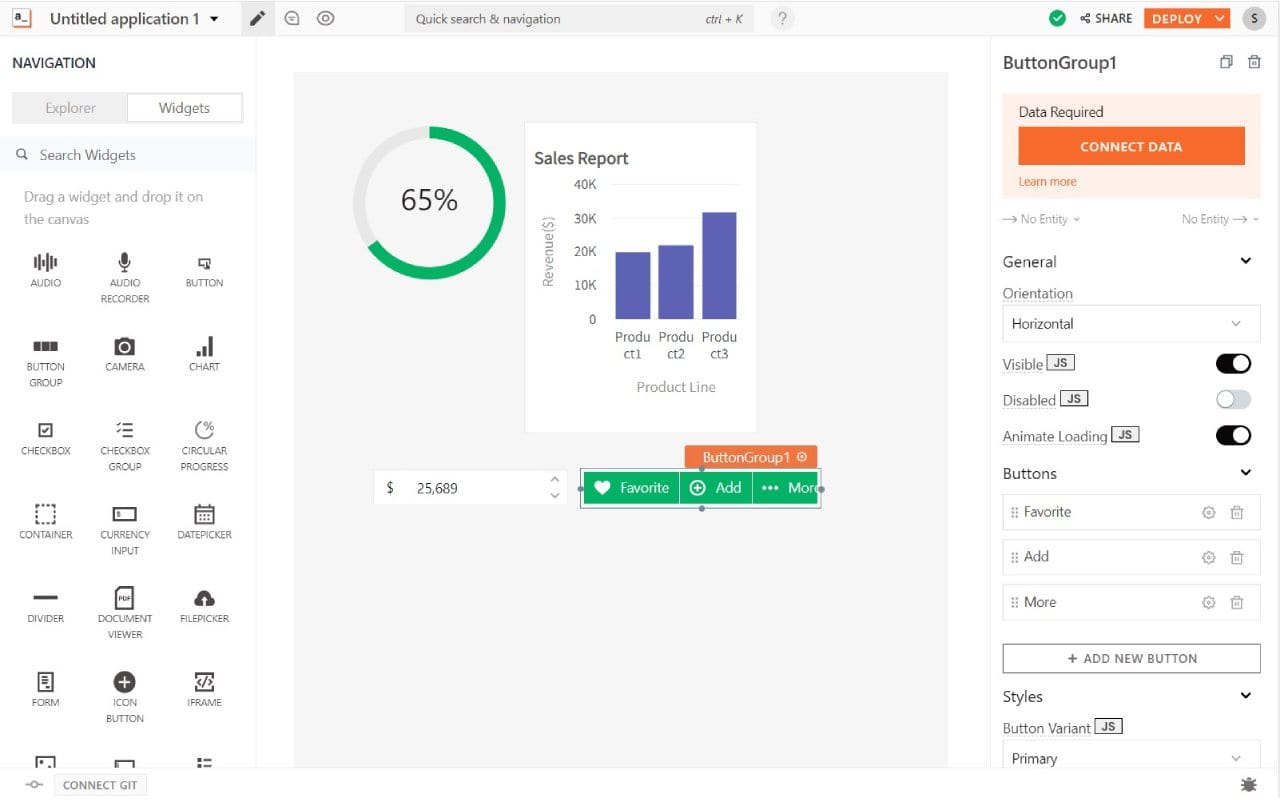Click ADD NEW BUTTON in properties panel

[x=1130, y=658]
